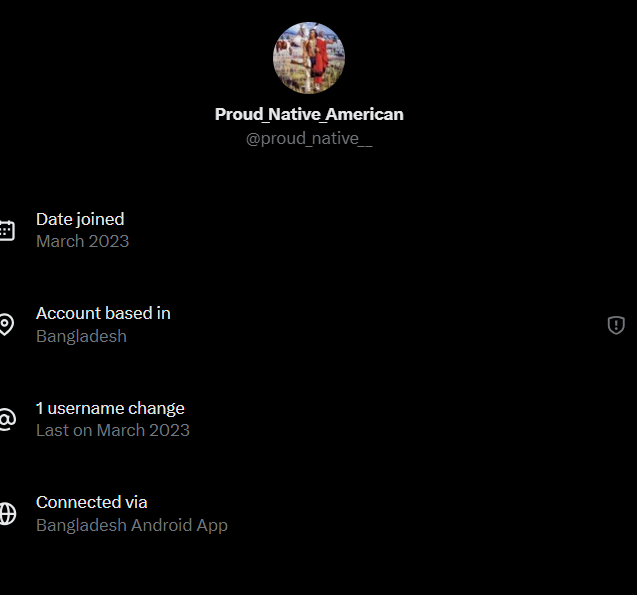Click the Proud_Native_American display name

(x=309, y=114)
